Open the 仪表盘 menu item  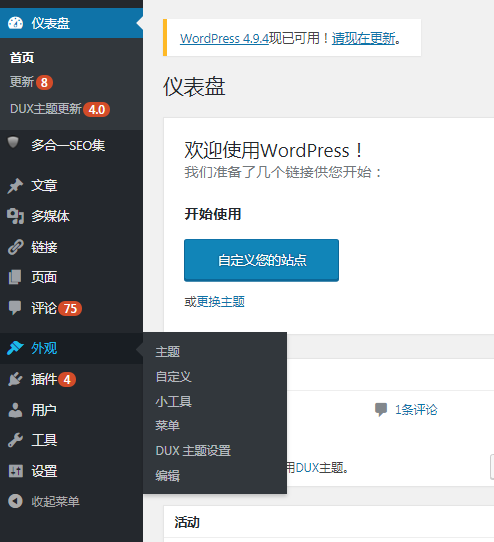coord(71,23)
